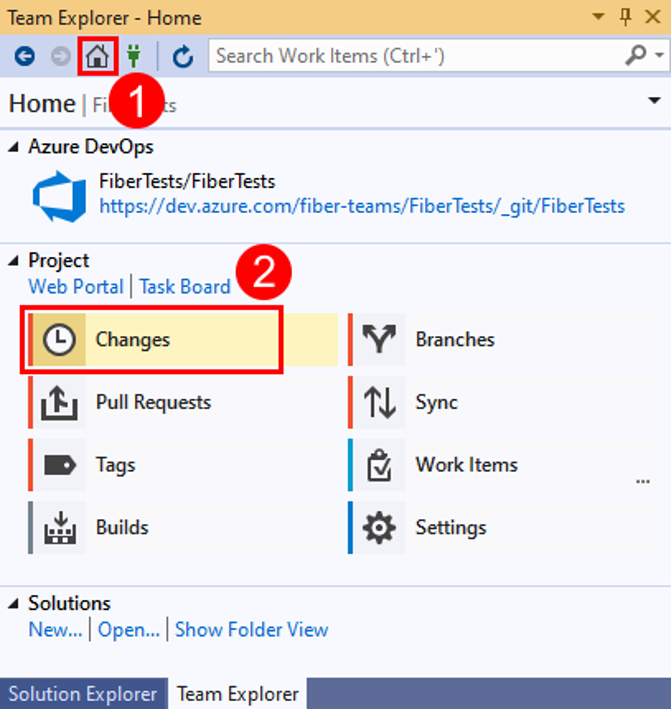Open the Builds page tile
This screenshot has height=709, width=671.
[x=183, y=527]
